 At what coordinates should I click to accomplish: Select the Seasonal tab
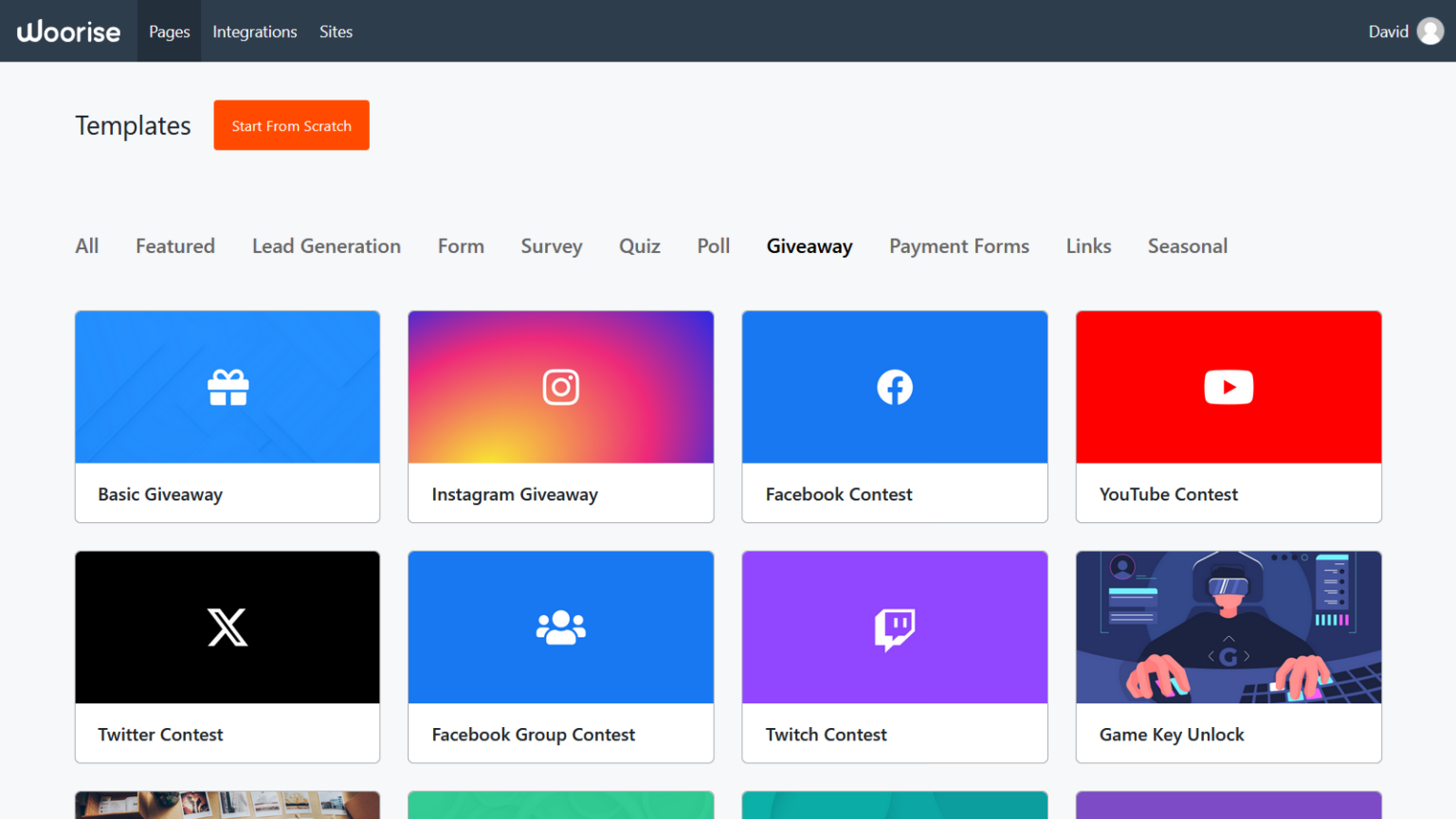click(1188, 246)
